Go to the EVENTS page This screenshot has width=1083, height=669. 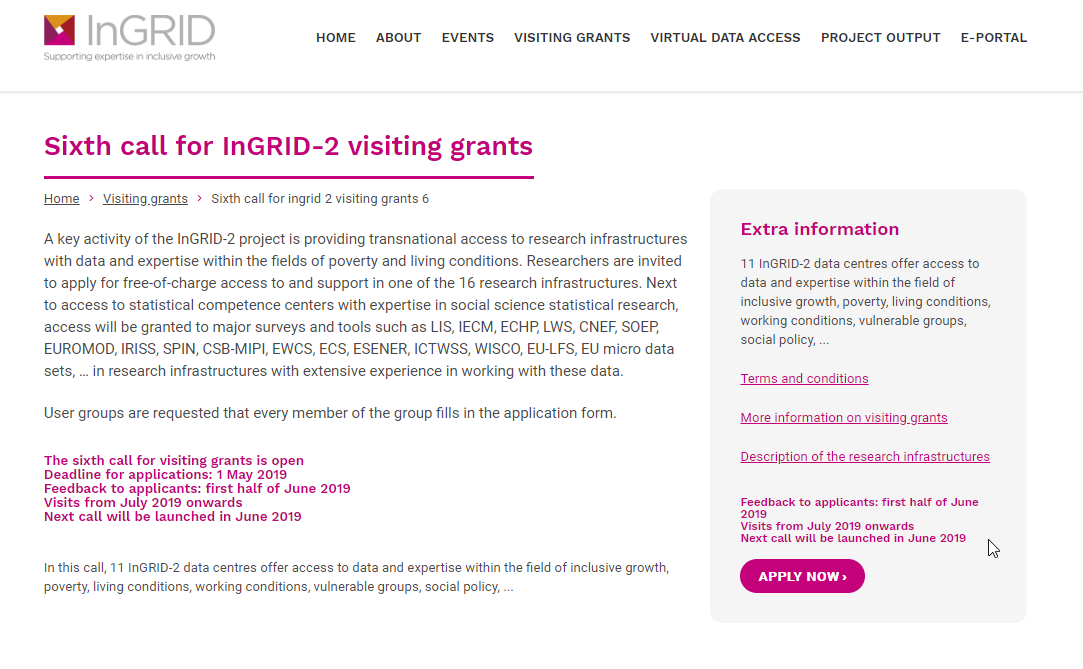pyautogui.click(x=468, y=38)
